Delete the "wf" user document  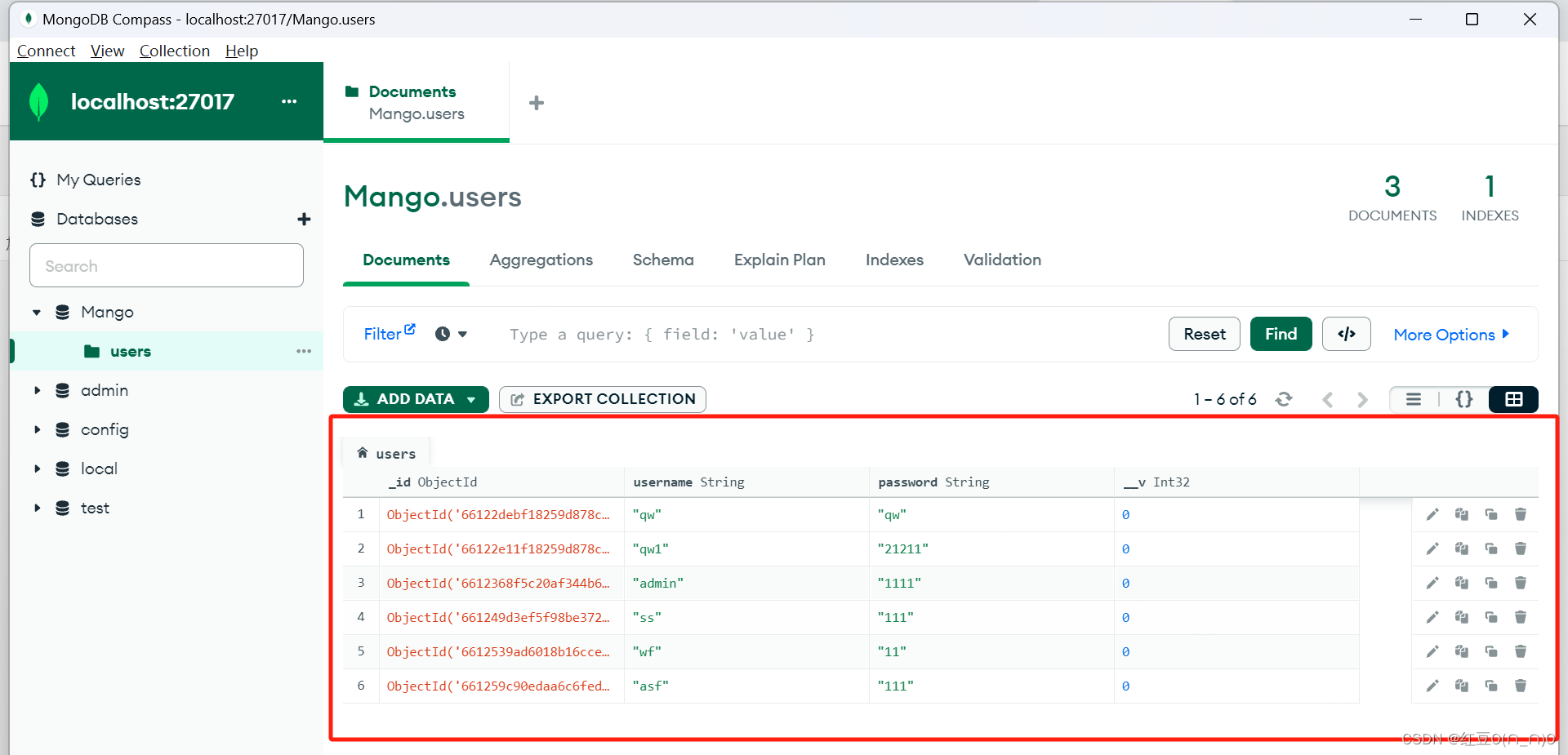[1521, 651]
